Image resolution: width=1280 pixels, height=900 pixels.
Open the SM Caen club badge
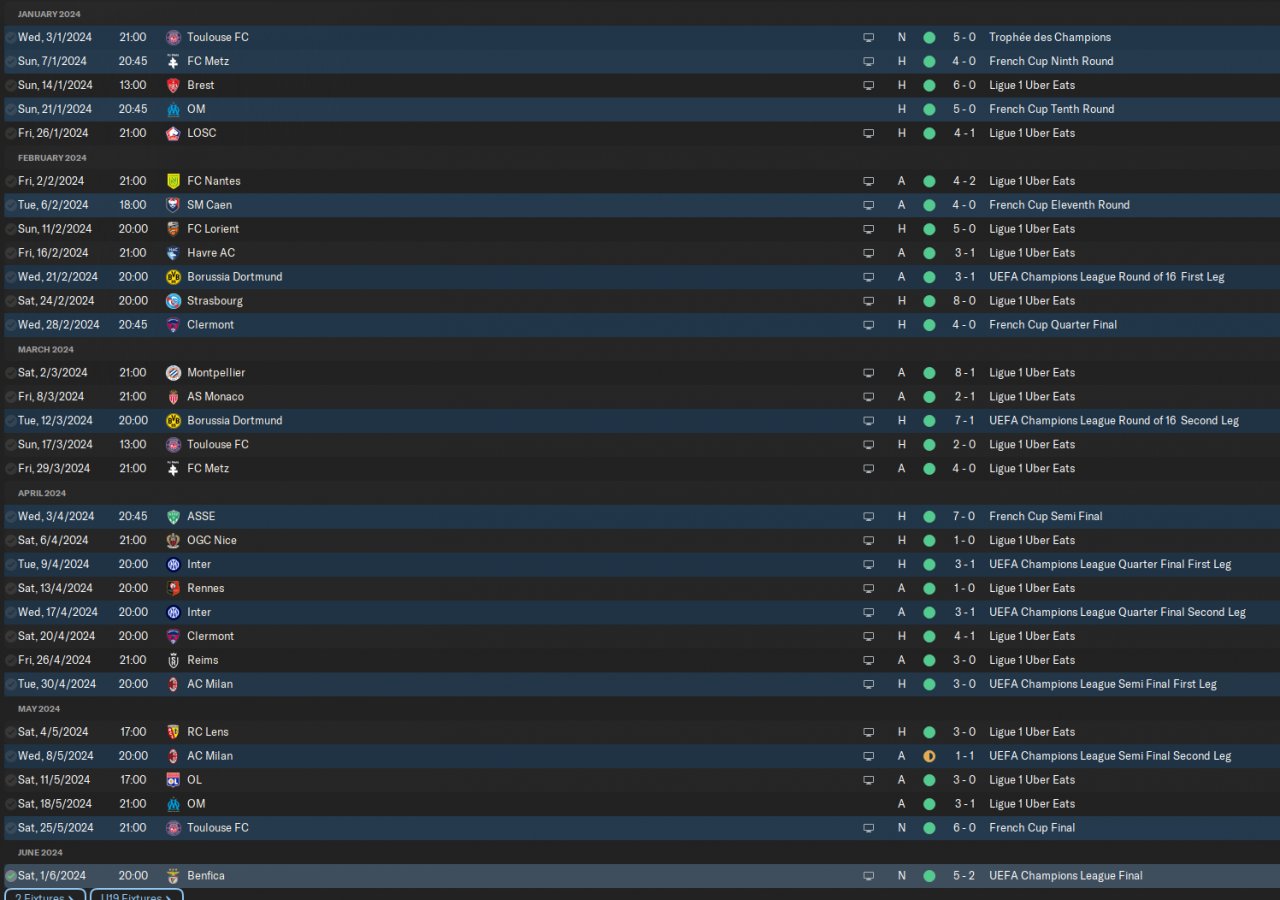(173, 205)
